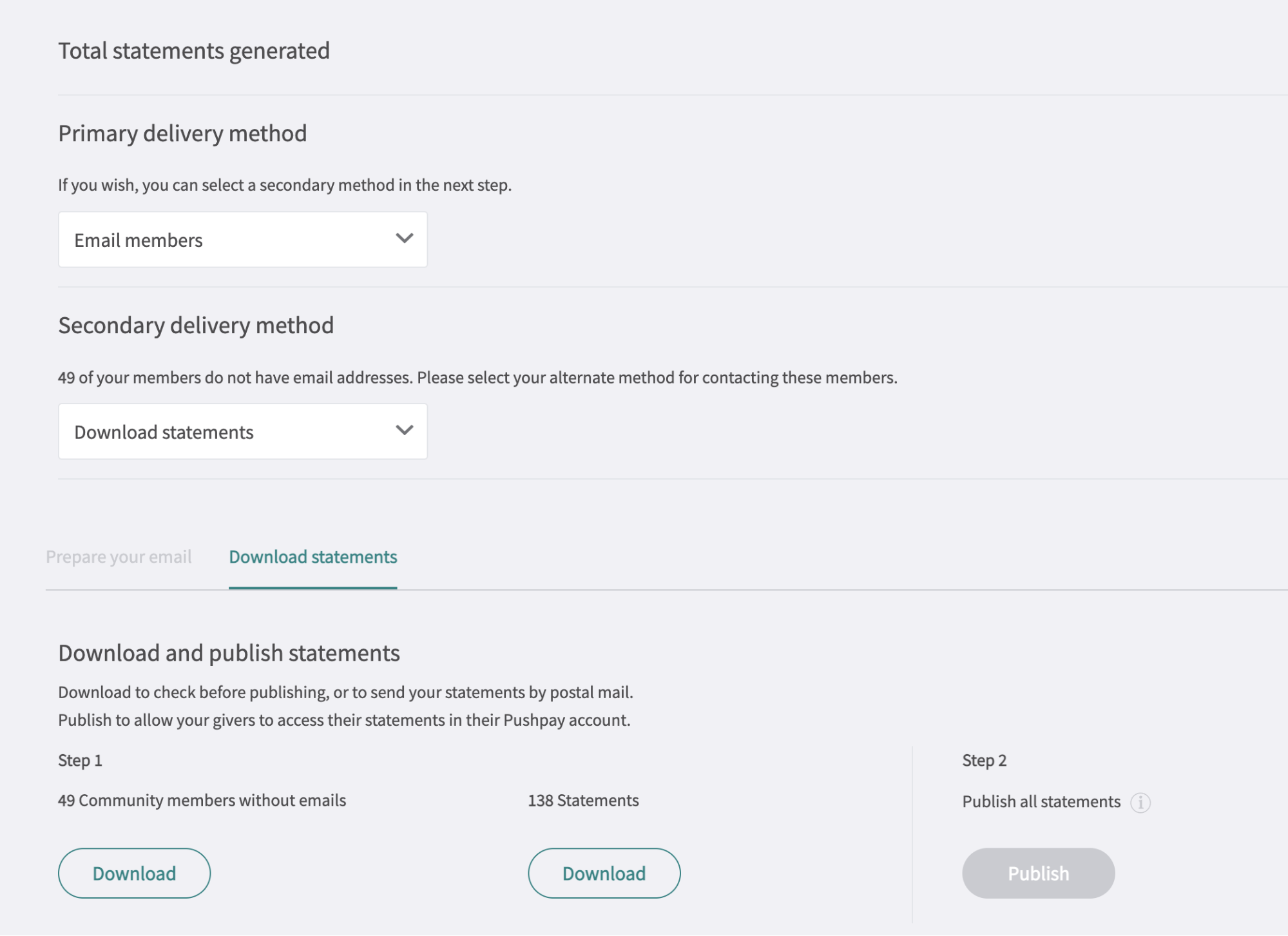Open the secondary Download statements dropdown
Screen dimensions: 1288x936
click(x=242, y=431)
